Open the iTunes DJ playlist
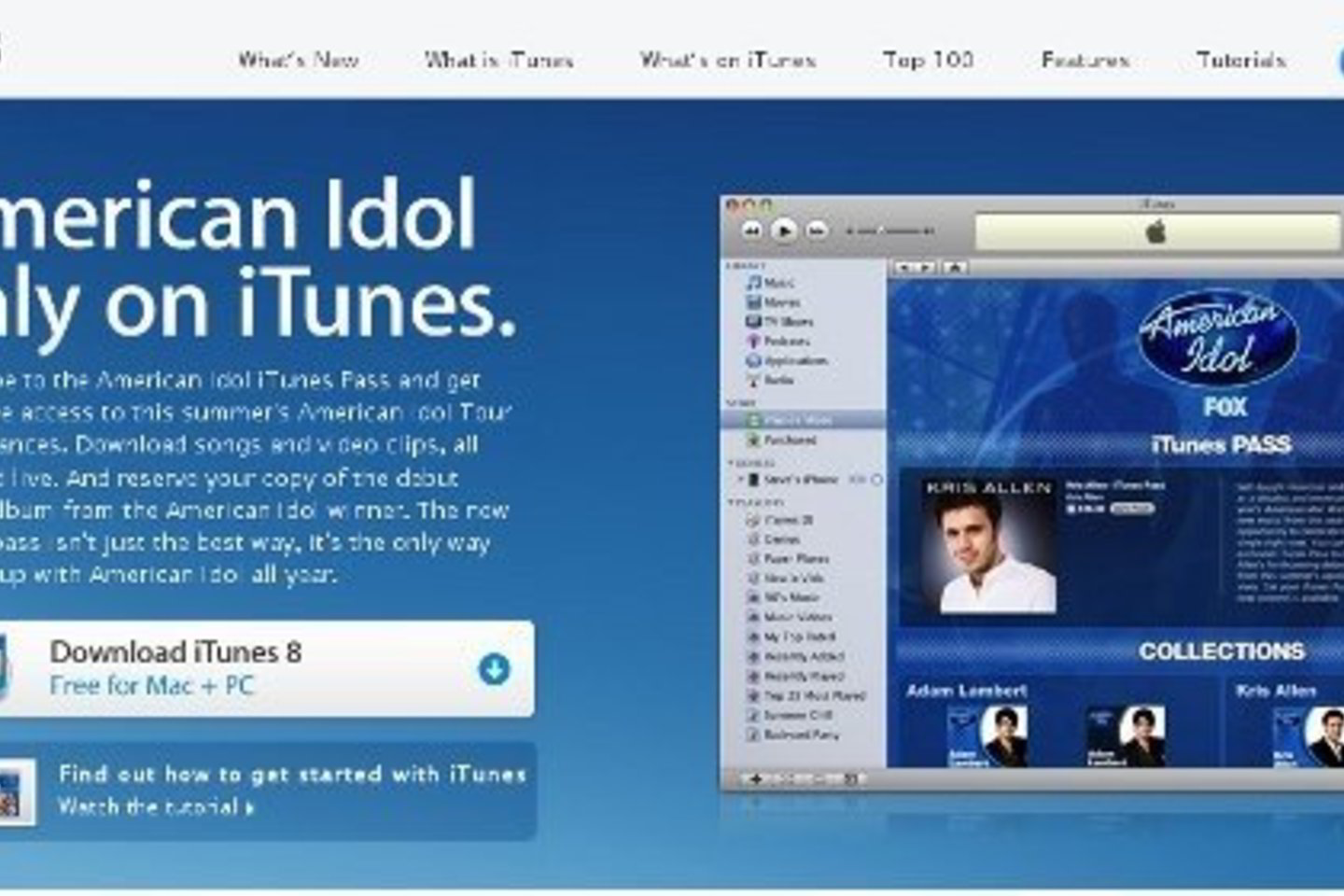The image size is (1344, 896). [x=780, y=520]
